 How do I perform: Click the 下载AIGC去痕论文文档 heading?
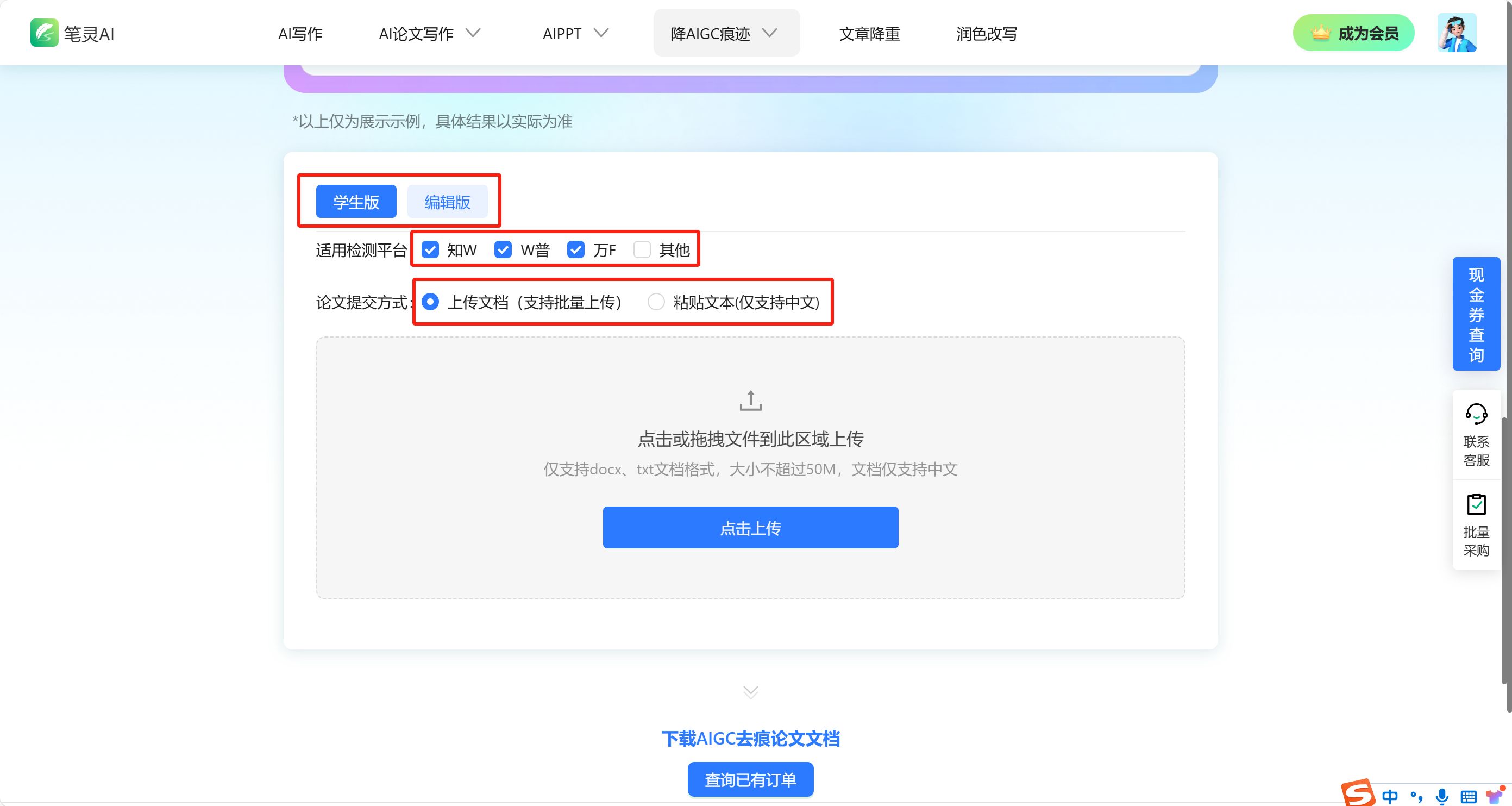click(x=751, y=739)
